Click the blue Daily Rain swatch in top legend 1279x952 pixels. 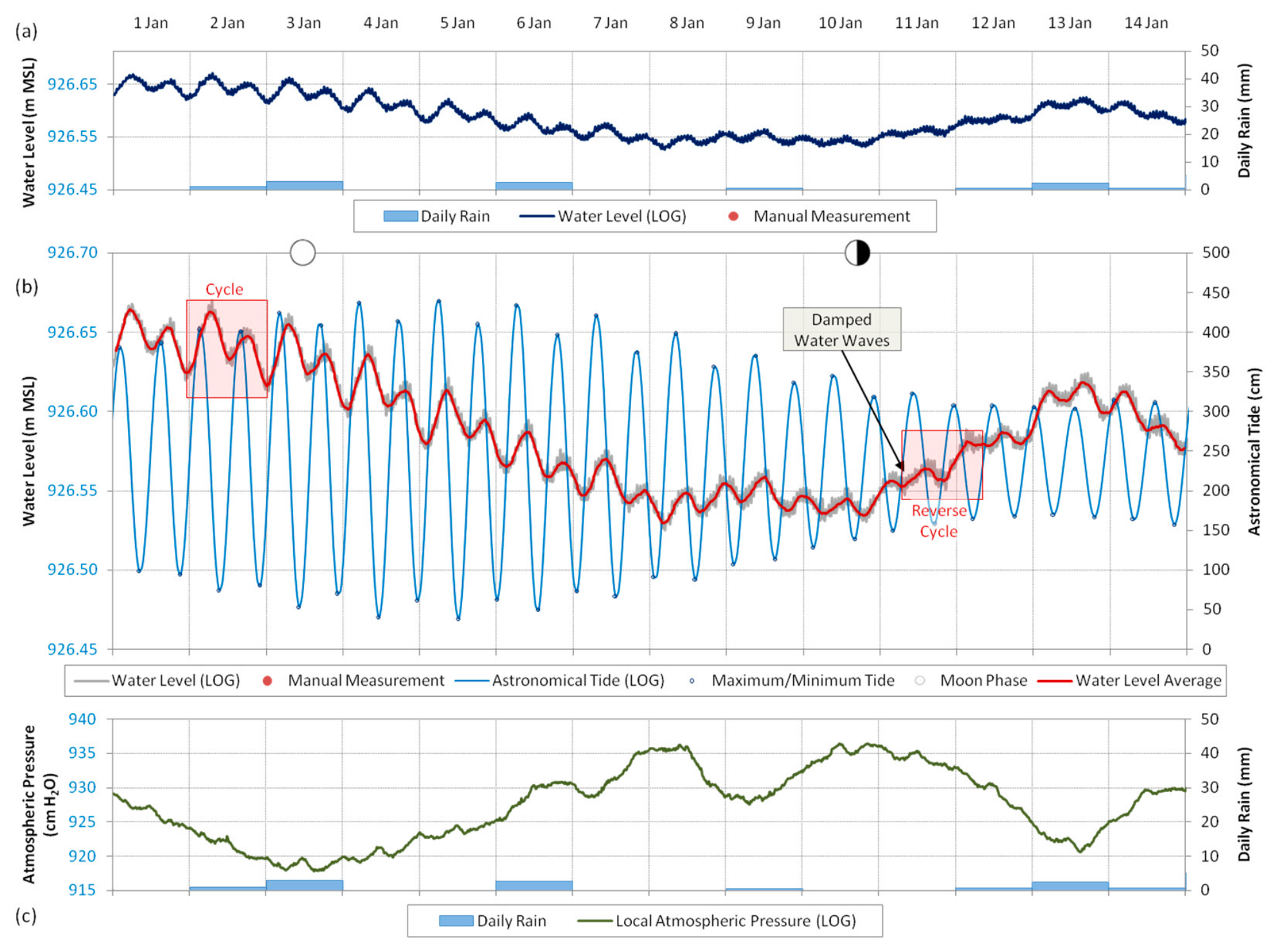tap(400, 217)
